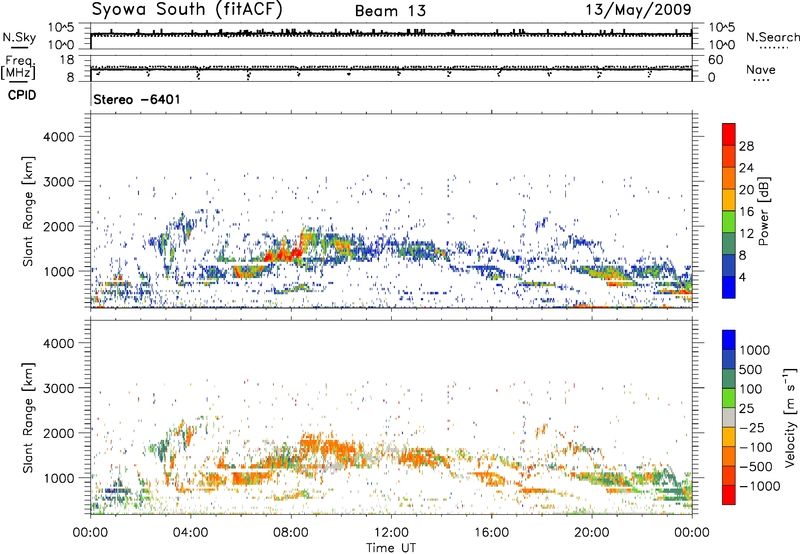Click the CPID label
This screenshot has height=554, width=800.
coord(22,95)
